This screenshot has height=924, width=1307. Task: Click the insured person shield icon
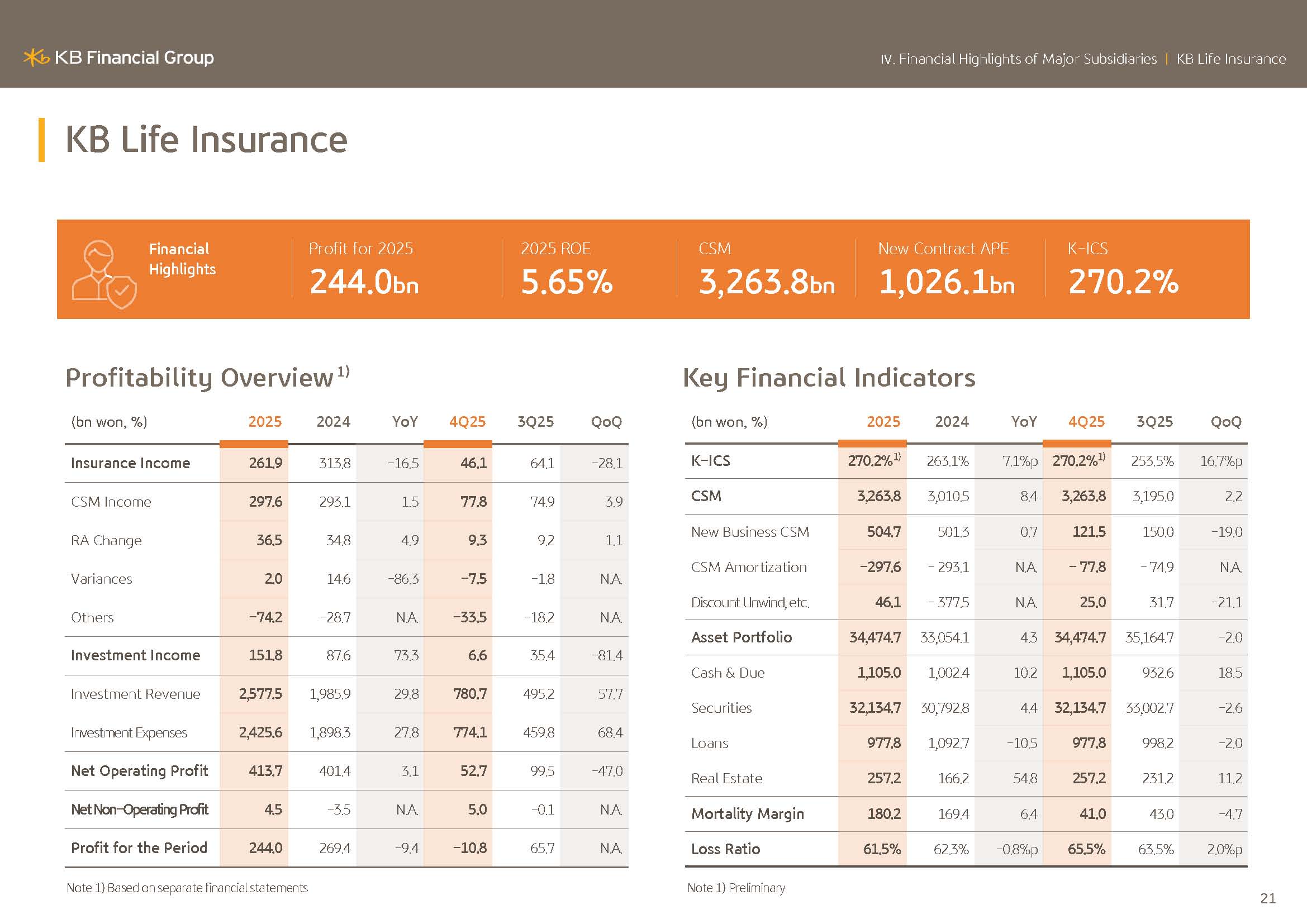(103, 274)
